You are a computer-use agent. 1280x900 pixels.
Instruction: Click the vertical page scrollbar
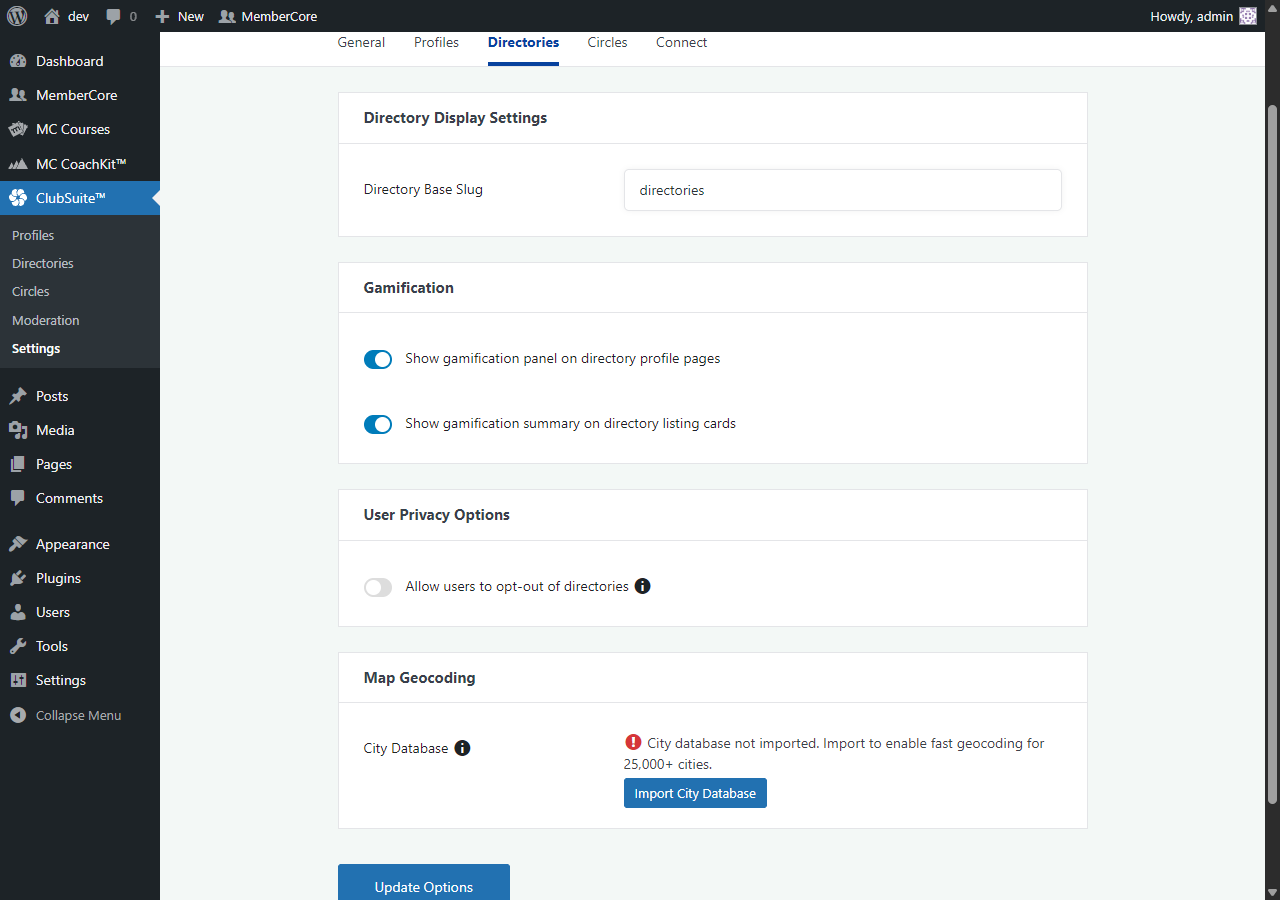coord(1272,454)
